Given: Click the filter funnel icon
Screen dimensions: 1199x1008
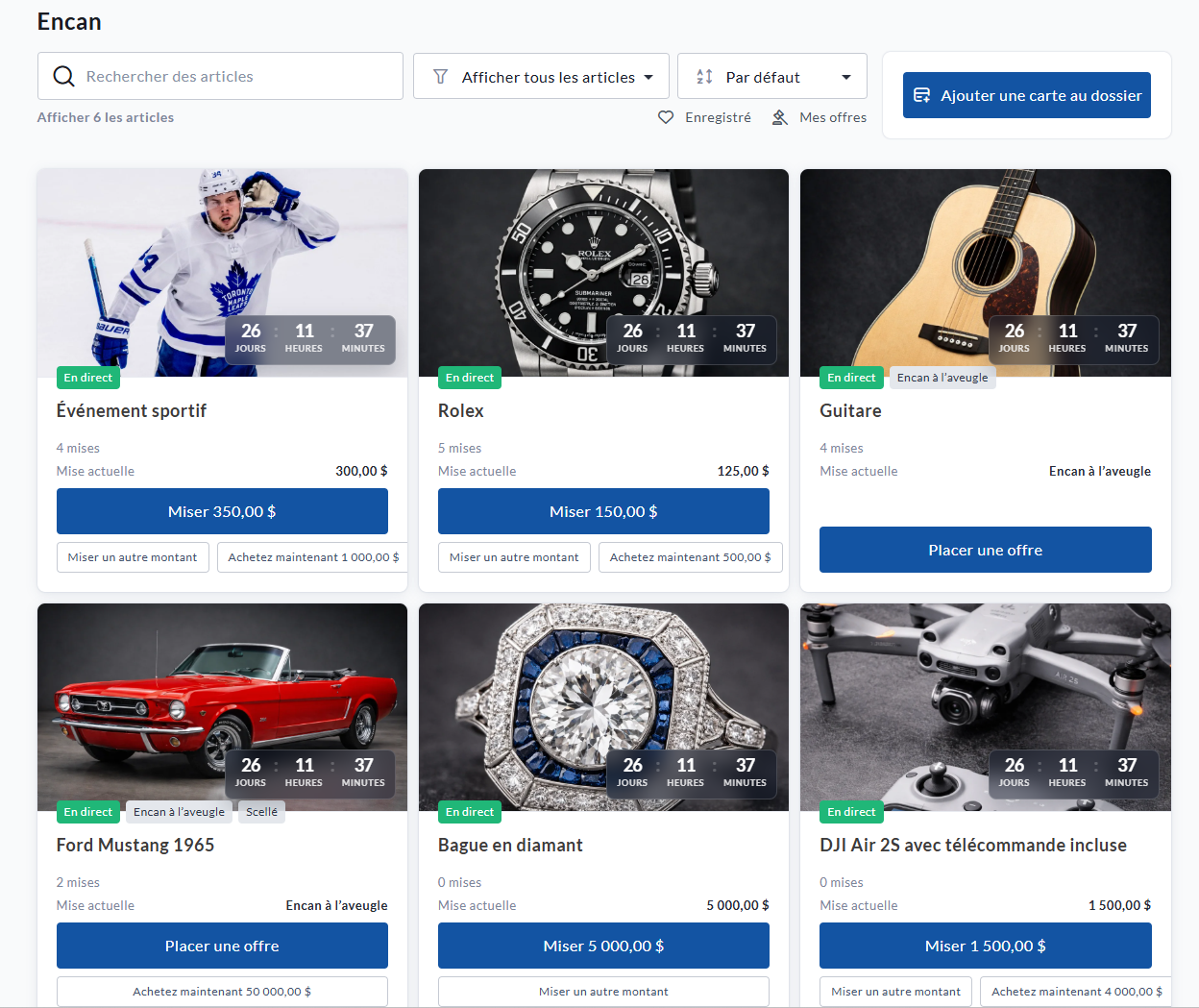Looking at the screenshot, I should (x=440, y=77).
